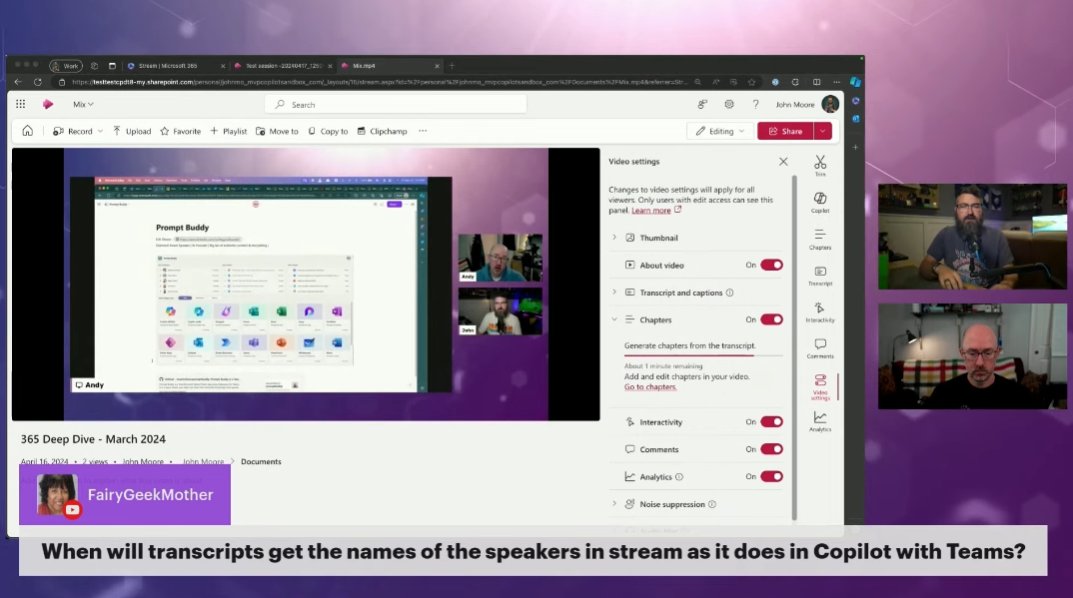Screen dimensions: 1073x598
Task: Click Move to in command bar
Action: point(277,131)
